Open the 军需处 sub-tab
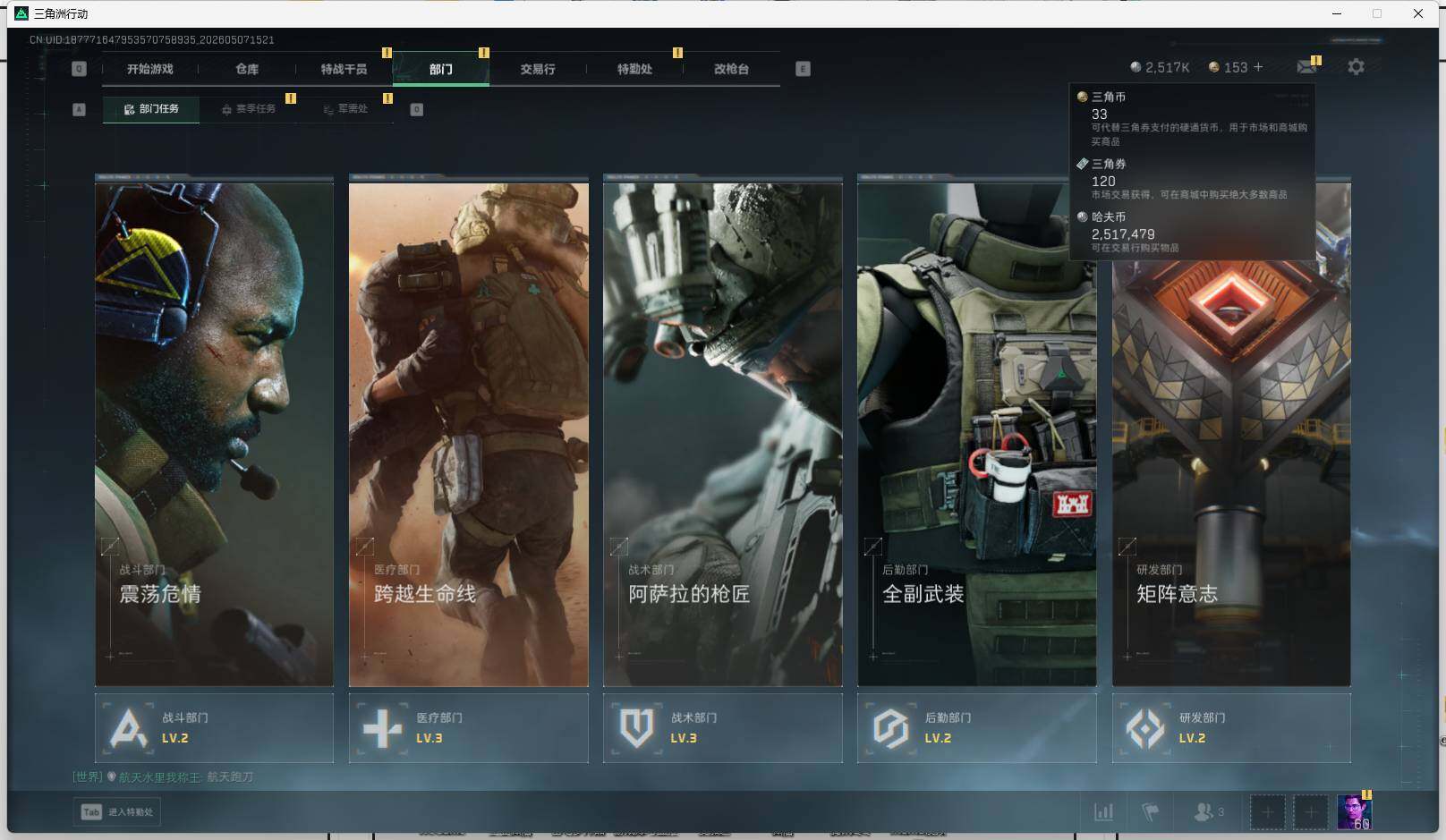This screenshot has height=840, width=1446. click(345, 109)
